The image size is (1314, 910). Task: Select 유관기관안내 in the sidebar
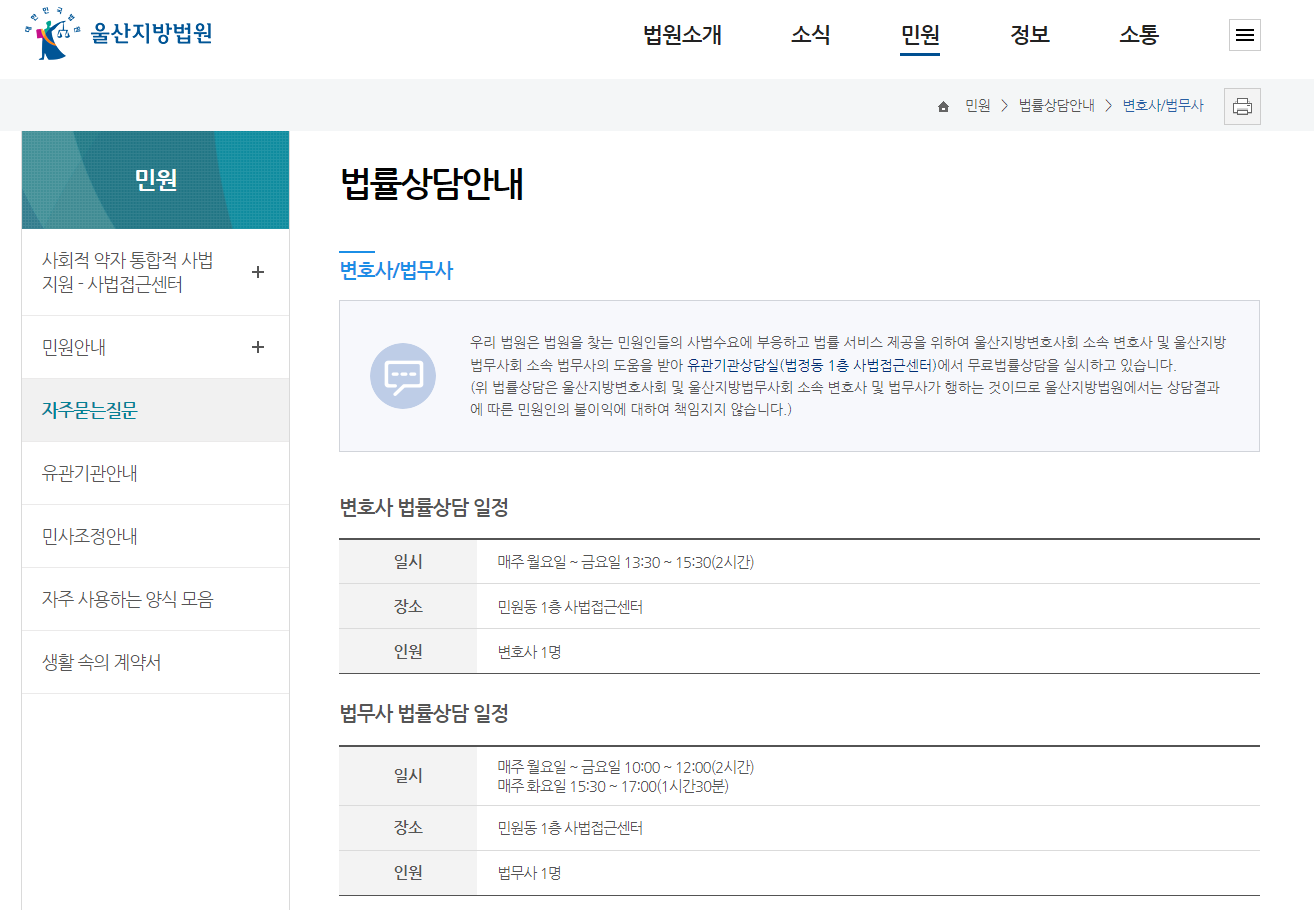pos(155,473)
